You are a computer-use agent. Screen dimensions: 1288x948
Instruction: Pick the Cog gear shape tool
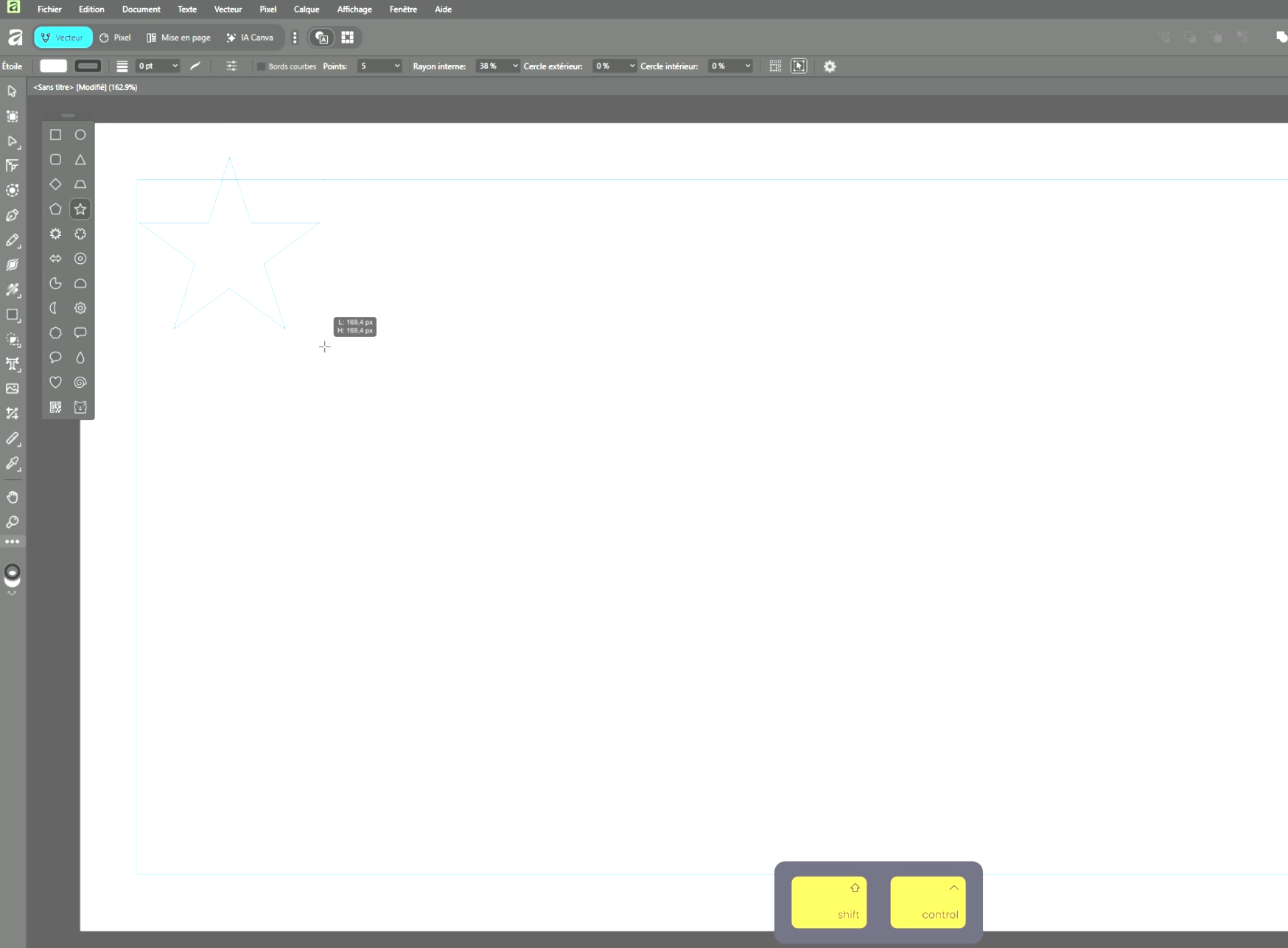[80, 308]
